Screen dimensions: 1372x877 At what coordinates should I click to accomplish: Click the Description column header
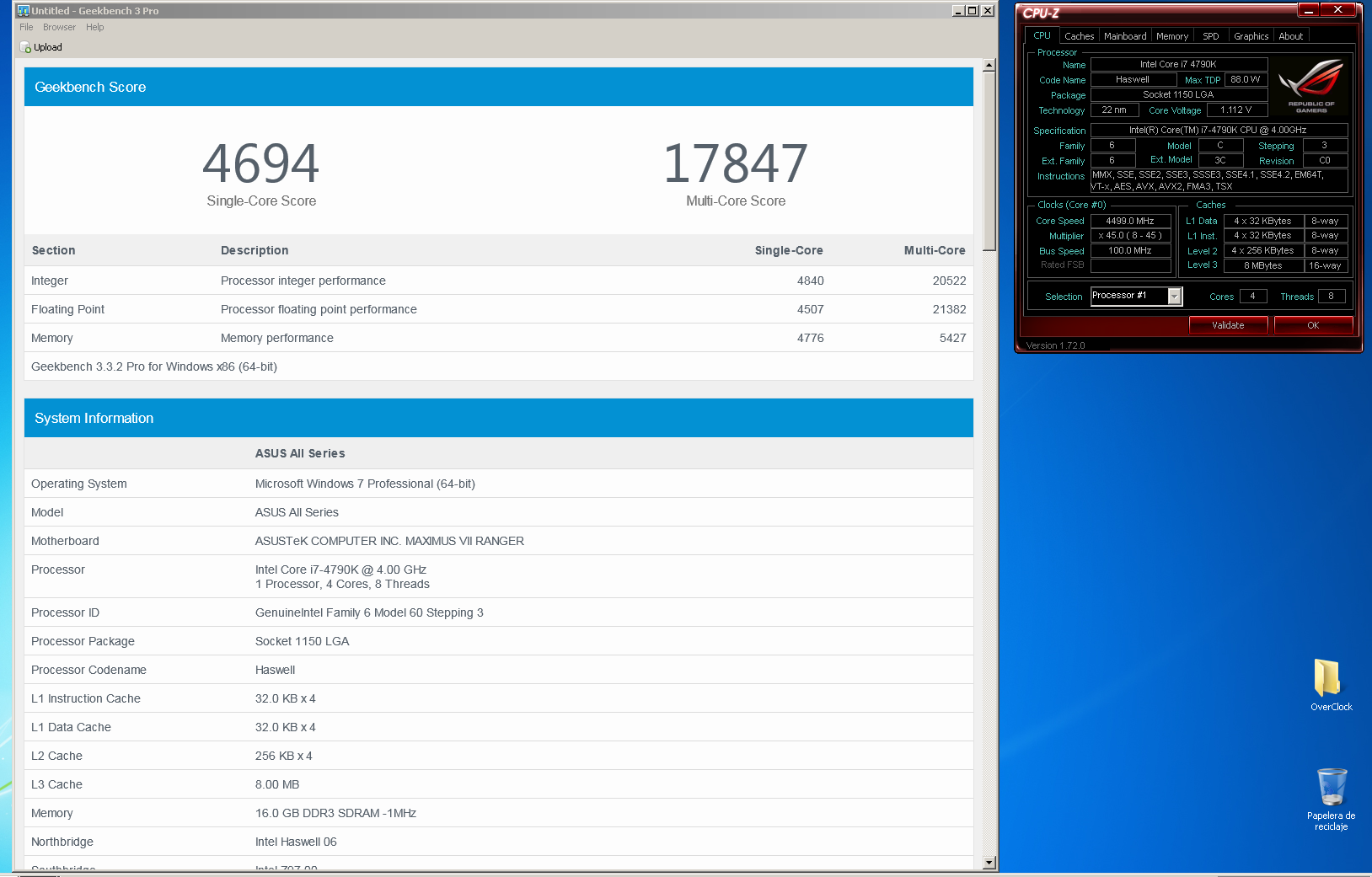(255, 250)
